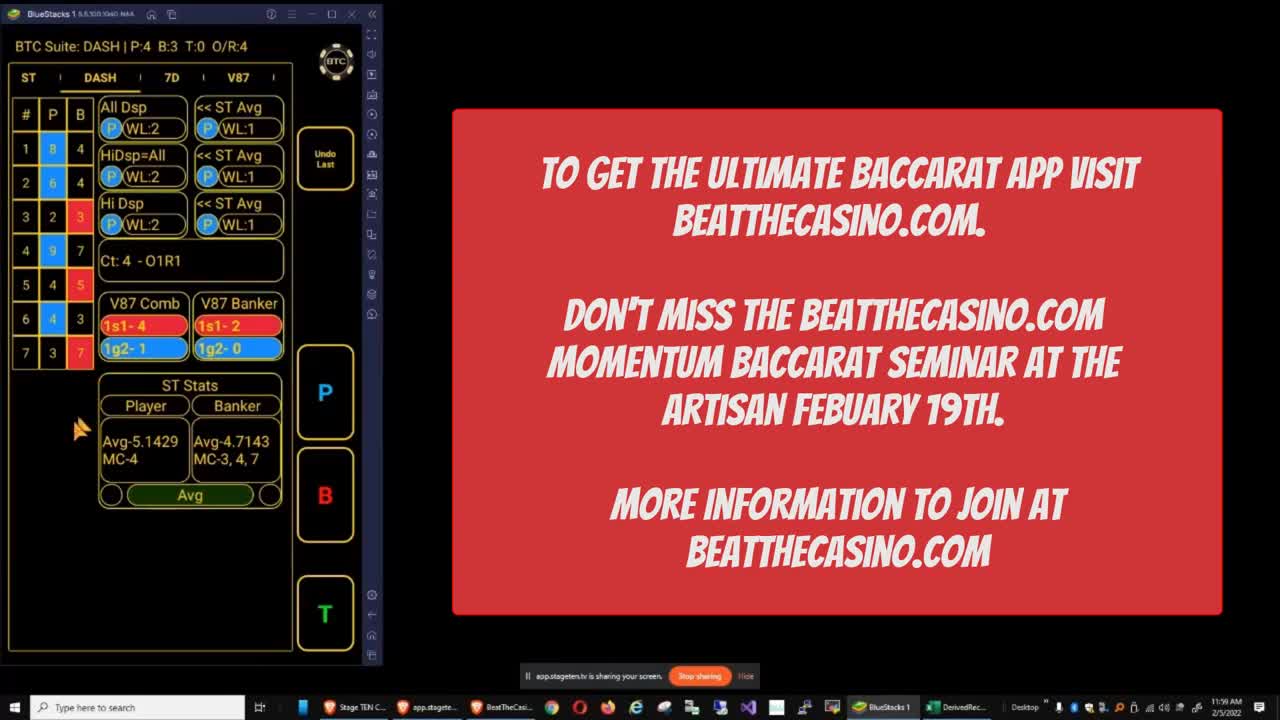The image size is (1280, 720).
Task: Select blue 1g2- 0 bar in V87 Banker
Action: click(x=238, y=348)
